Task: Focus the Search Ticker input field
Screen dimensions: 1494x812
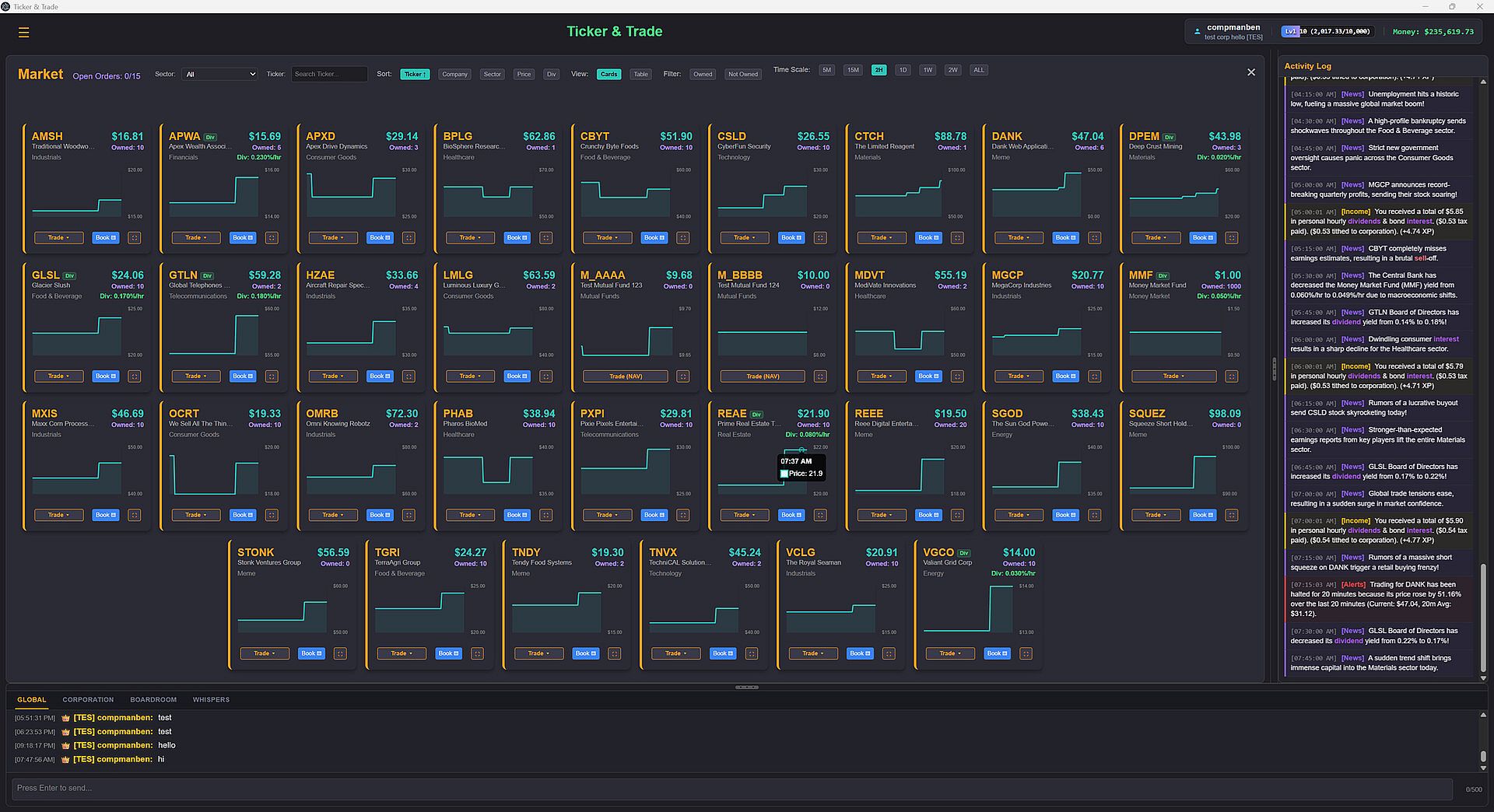Action: pos(330,74)
